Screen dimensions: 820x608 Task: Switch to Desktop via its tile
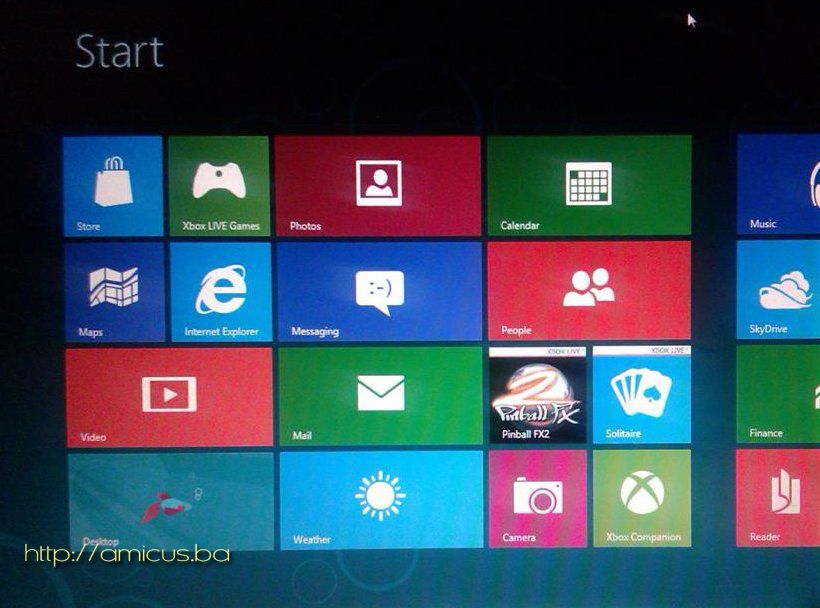(171, 502)
